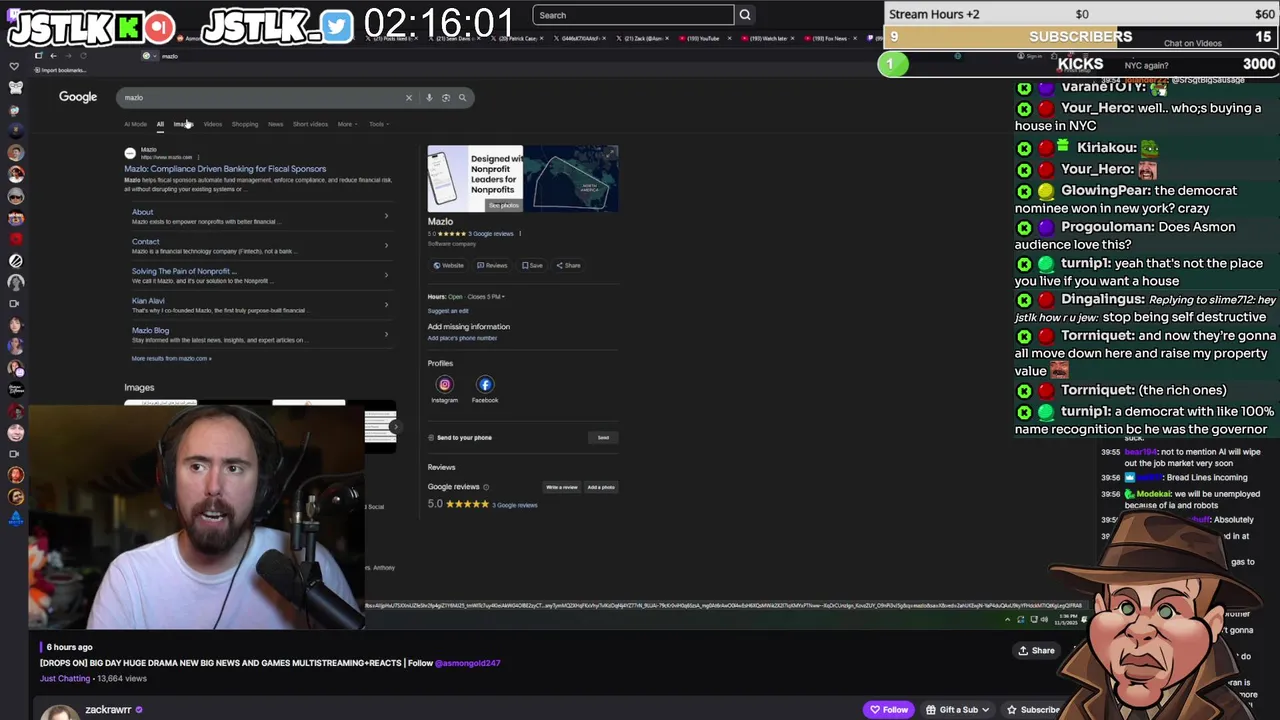Open the More search filters dropdown
The width and height of the screenshot is (1280, 720).
point(346,124)
